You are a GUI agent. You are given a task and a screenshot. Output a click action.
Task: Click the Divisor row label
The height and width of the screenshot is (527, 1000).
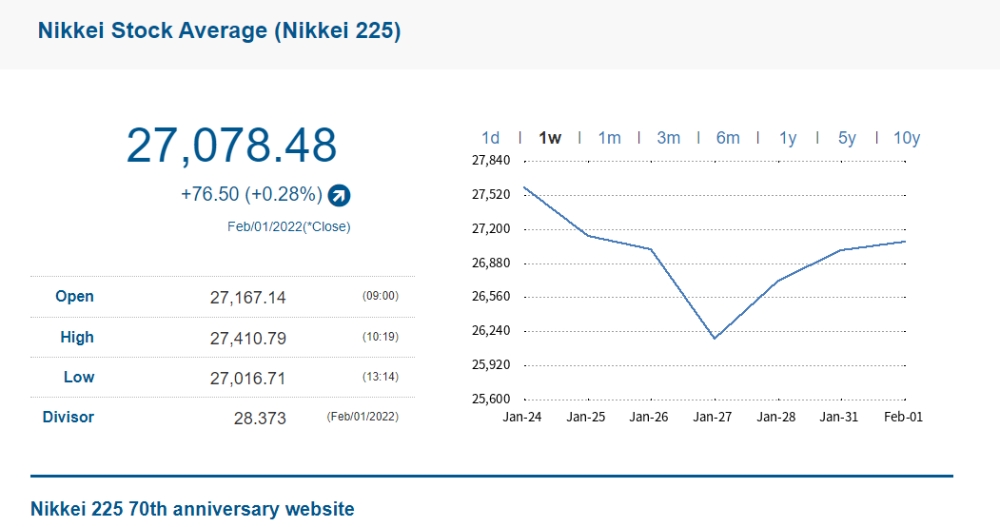(68, 417)
